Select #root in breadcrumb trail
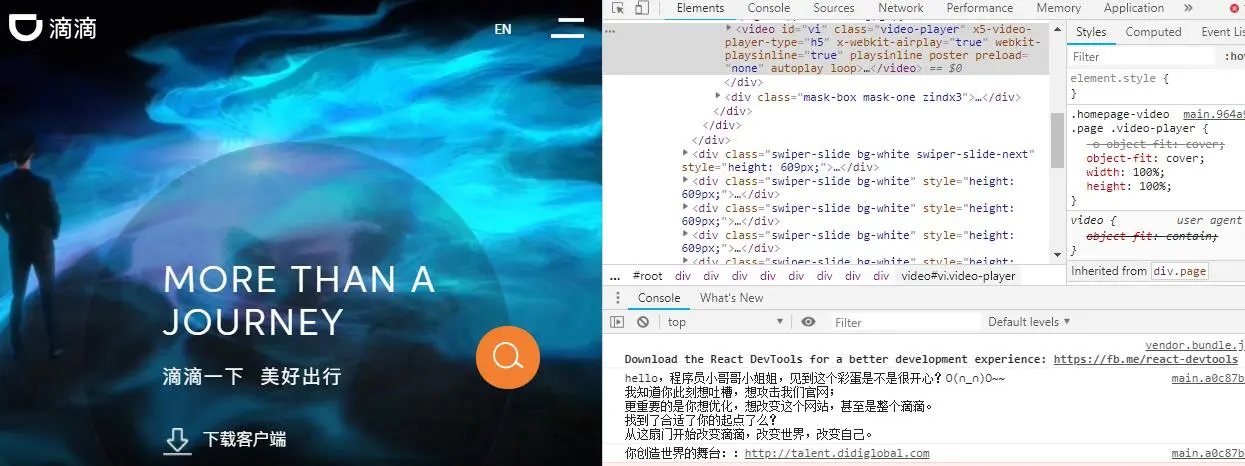1245x466 pixels. click(648, 276)
